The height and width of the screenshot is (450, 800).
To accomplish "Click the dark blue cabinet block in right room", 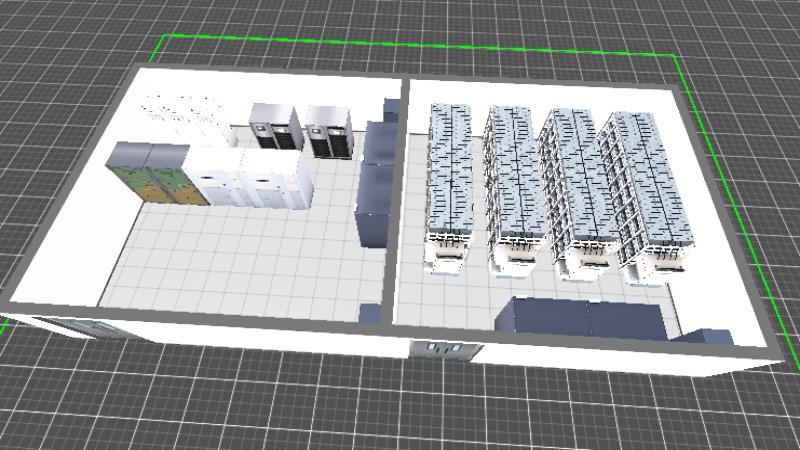I will point(585,318).
